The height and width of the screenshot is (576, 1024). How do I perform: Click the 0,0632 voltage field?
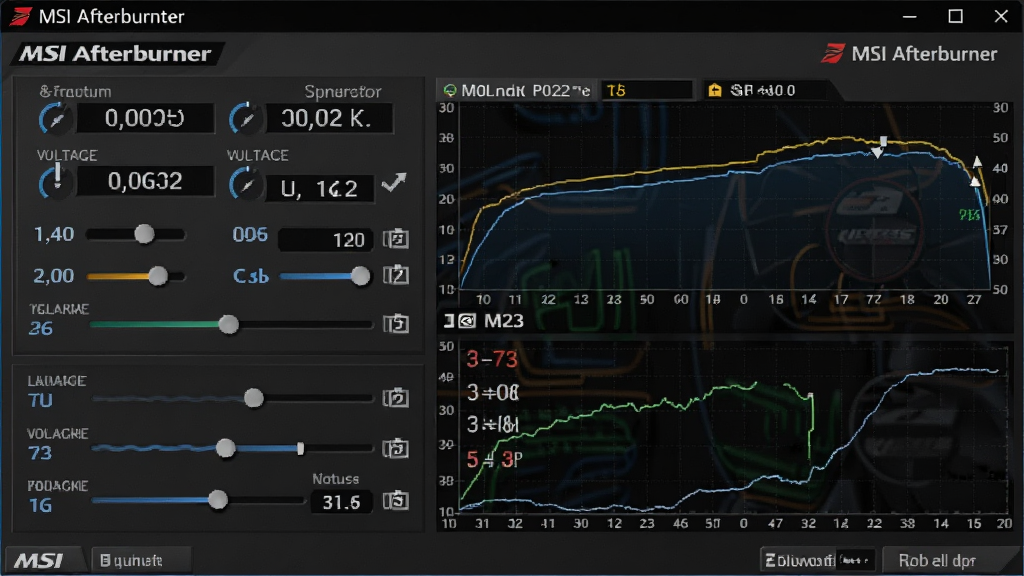coord(146,181)
